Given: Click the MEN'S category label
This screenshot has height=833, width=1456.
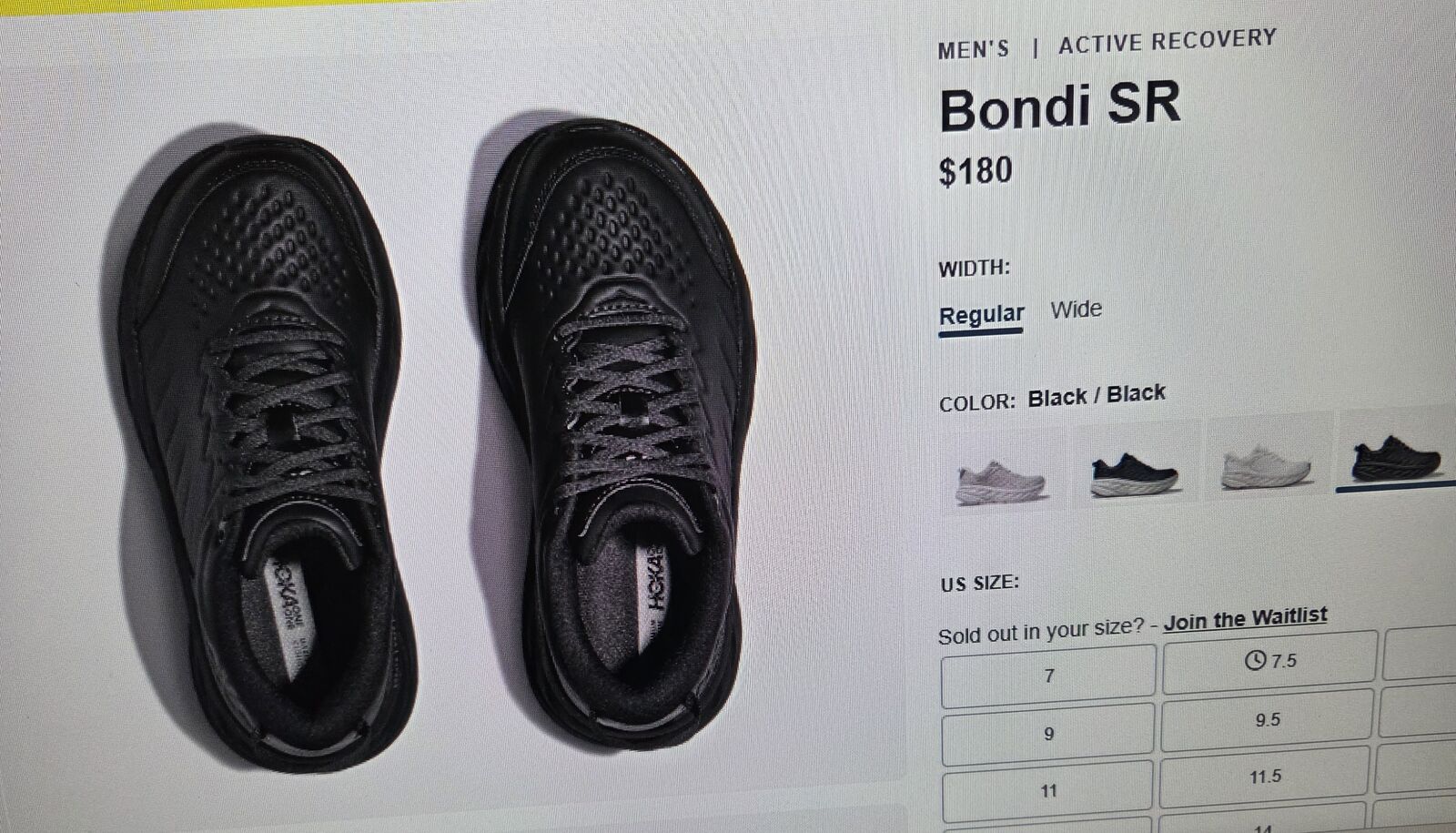Looking at the screenshot, I should (974, 49).
